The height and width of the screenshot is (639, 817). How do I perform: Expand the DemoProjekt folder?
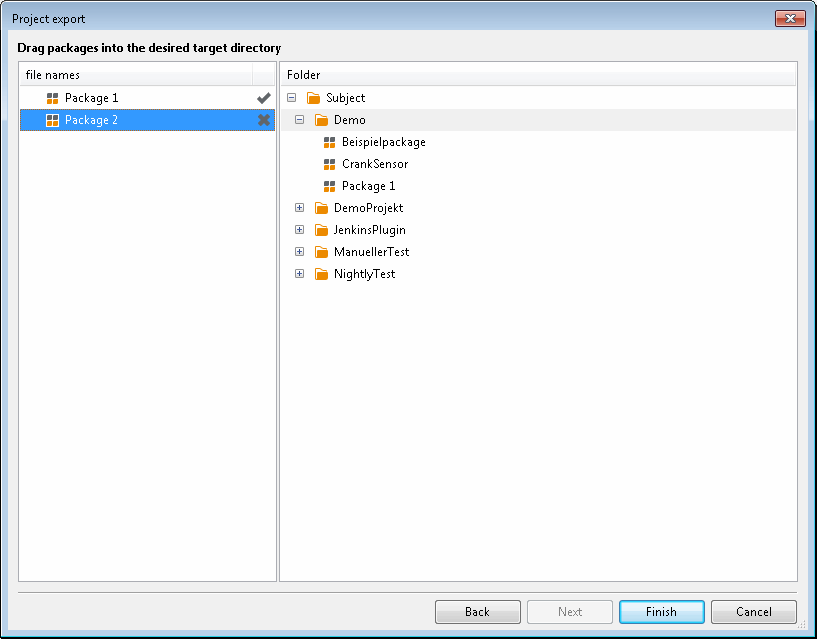click(300, 207)
